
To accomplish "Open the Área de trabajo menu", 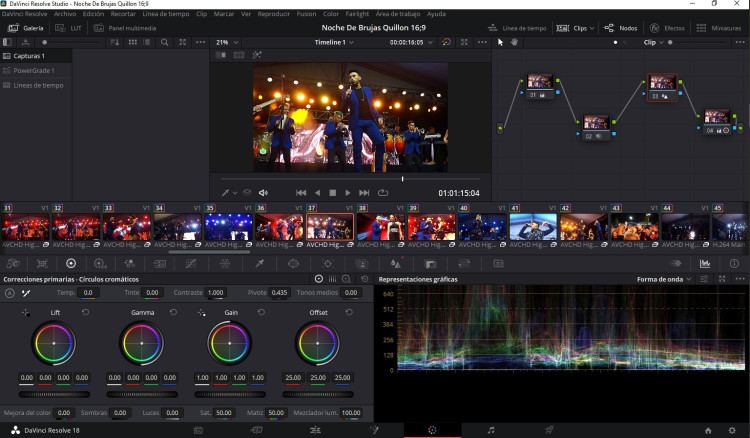I will 397,14.
